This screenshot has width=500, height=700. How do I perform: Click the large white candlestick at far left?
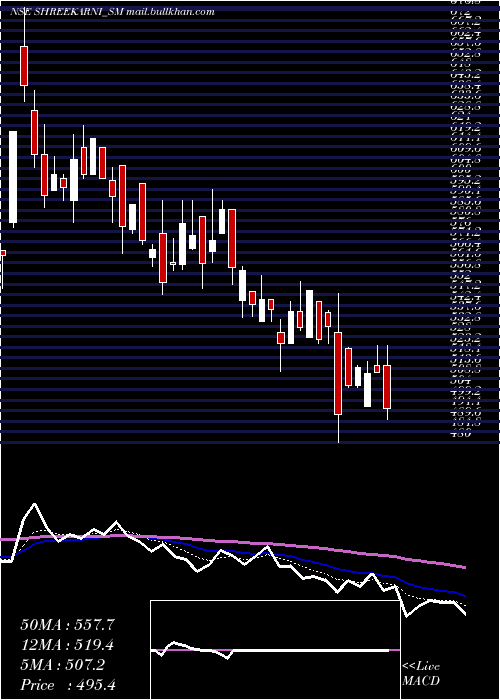[13, 177]
